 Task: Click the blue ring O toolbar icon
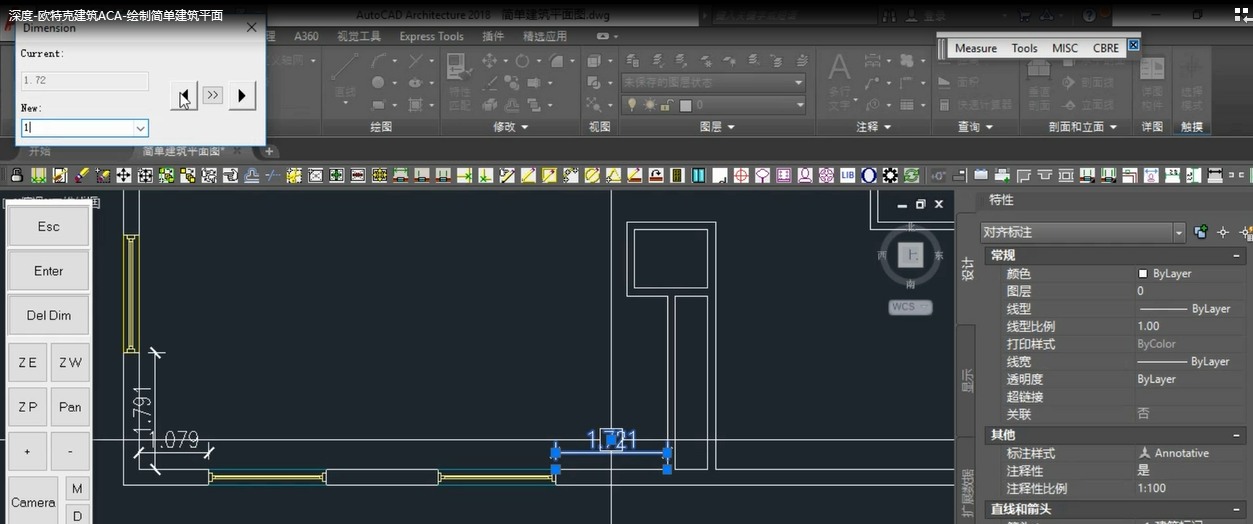(868, 175)
